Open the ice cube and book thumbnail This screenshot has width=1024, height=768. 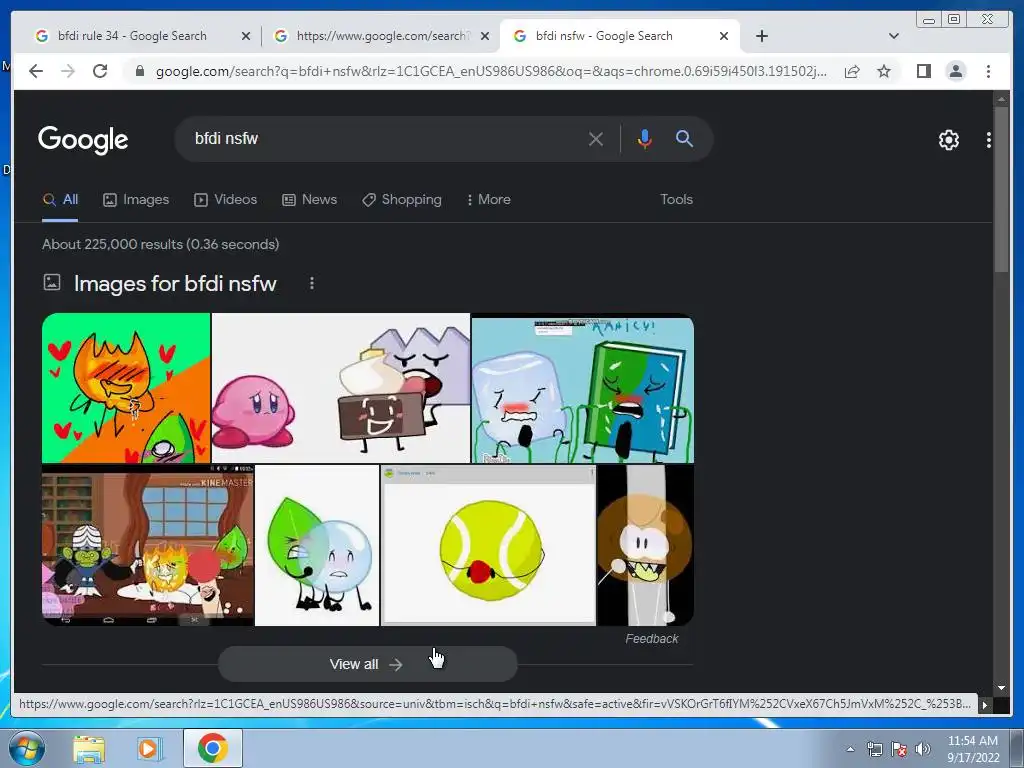click(x=583, y=388)
